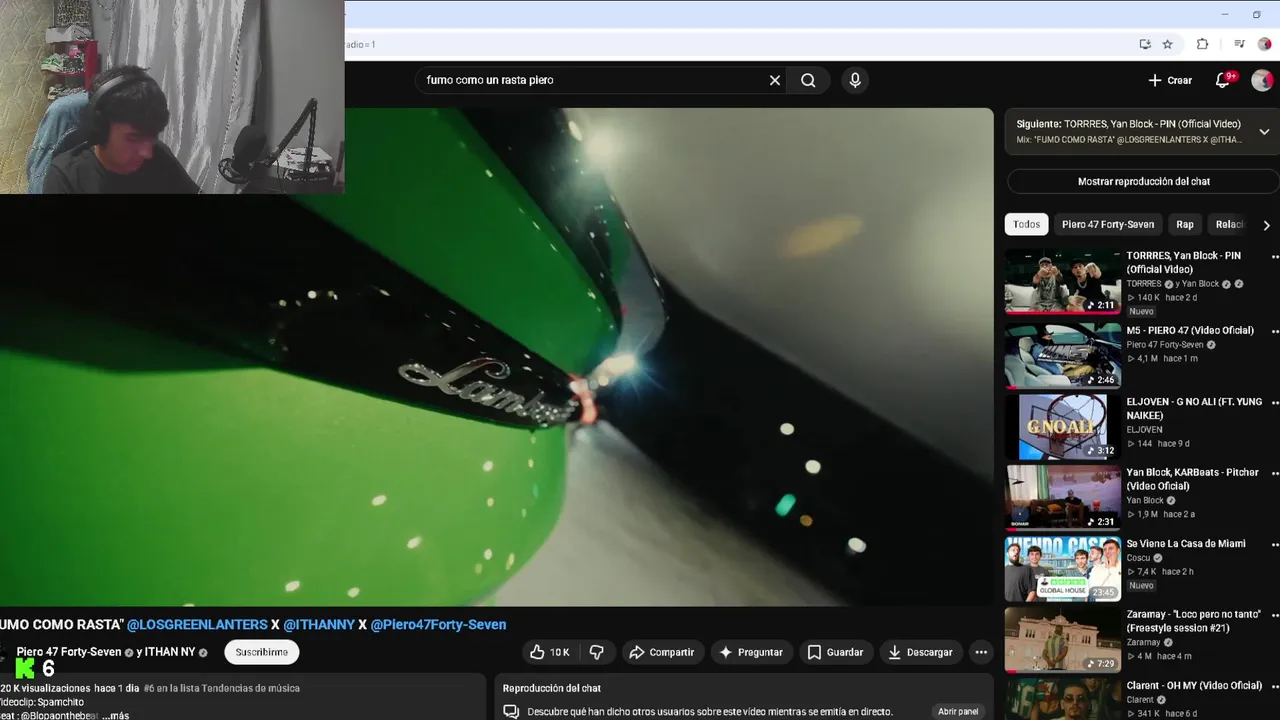Image resolution: width=1280 pixels, height=720 pixels.
Task: Open Zaramay Loco pero no tanto thumbnail
Action: (1063, 640)
